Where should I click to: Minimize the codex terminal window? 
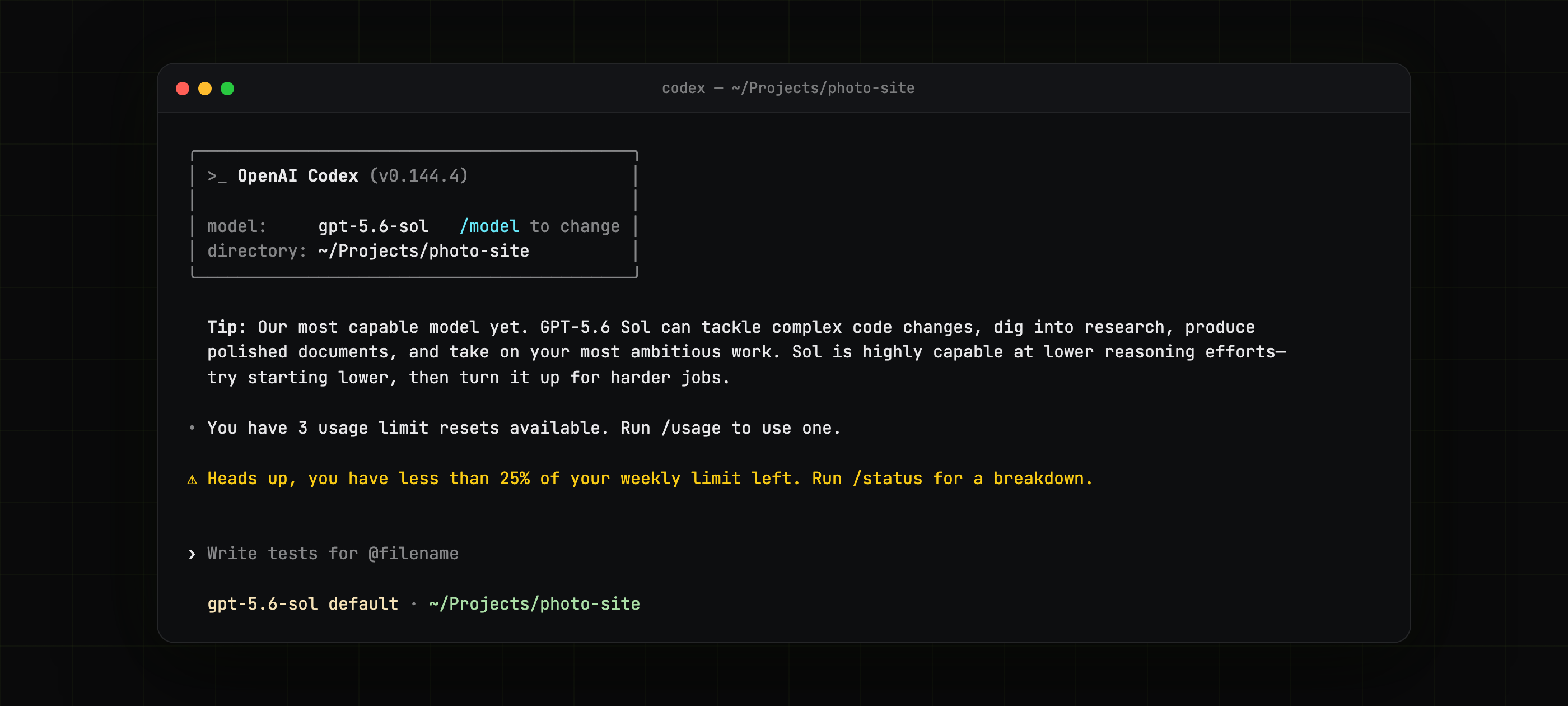click(x=205, y=89)
